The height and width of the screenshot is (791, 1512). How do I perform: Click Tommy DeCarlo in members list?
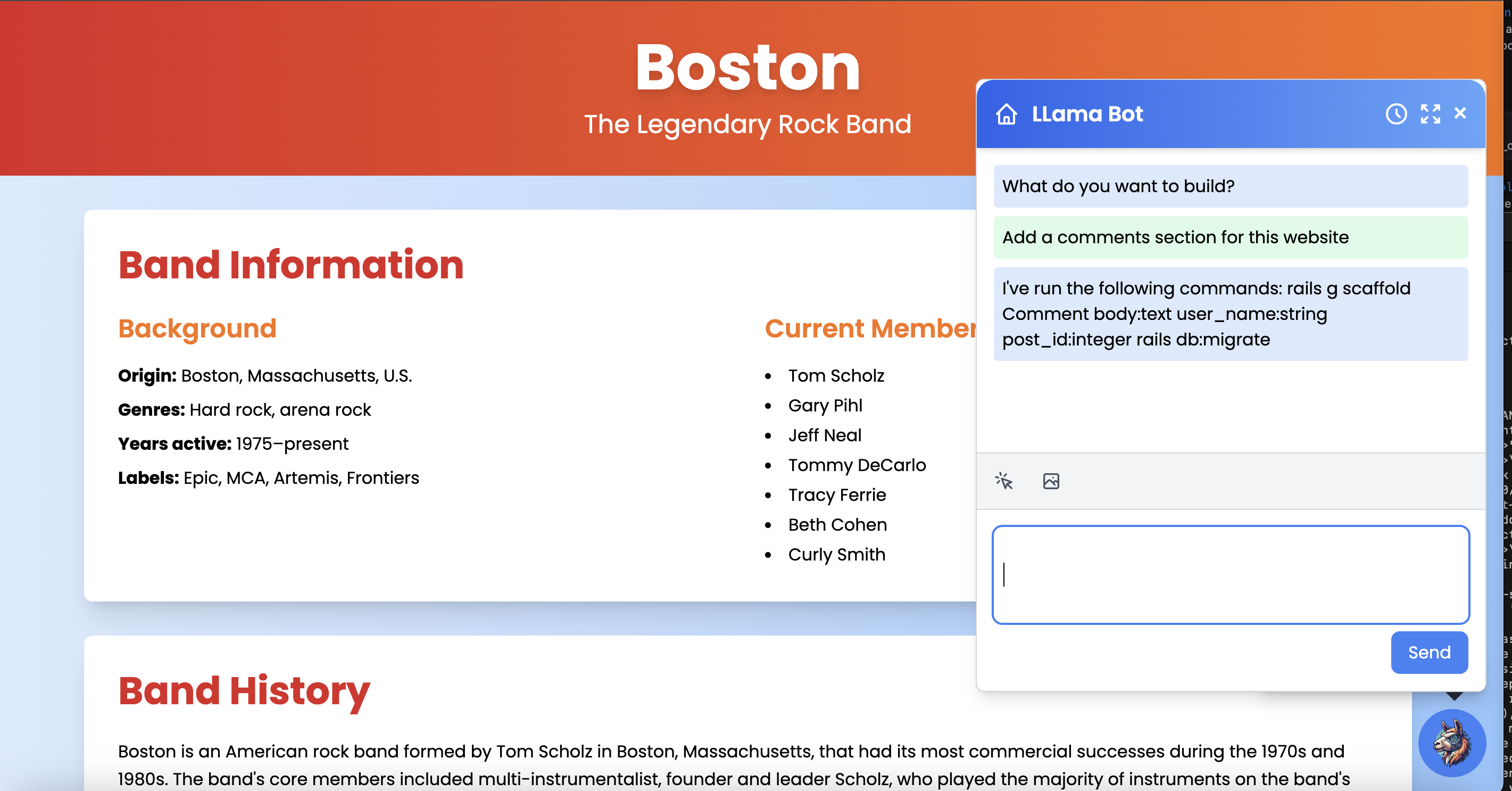(857, 465)
